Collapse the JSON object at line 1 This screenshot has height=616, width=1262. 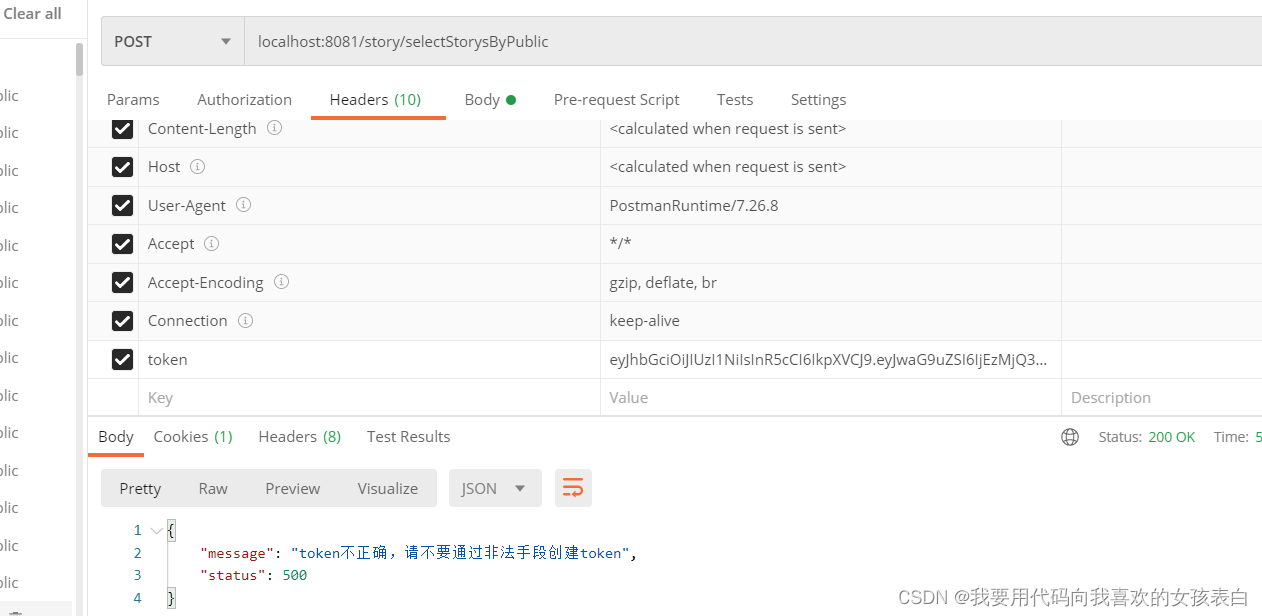coord(156,531)
